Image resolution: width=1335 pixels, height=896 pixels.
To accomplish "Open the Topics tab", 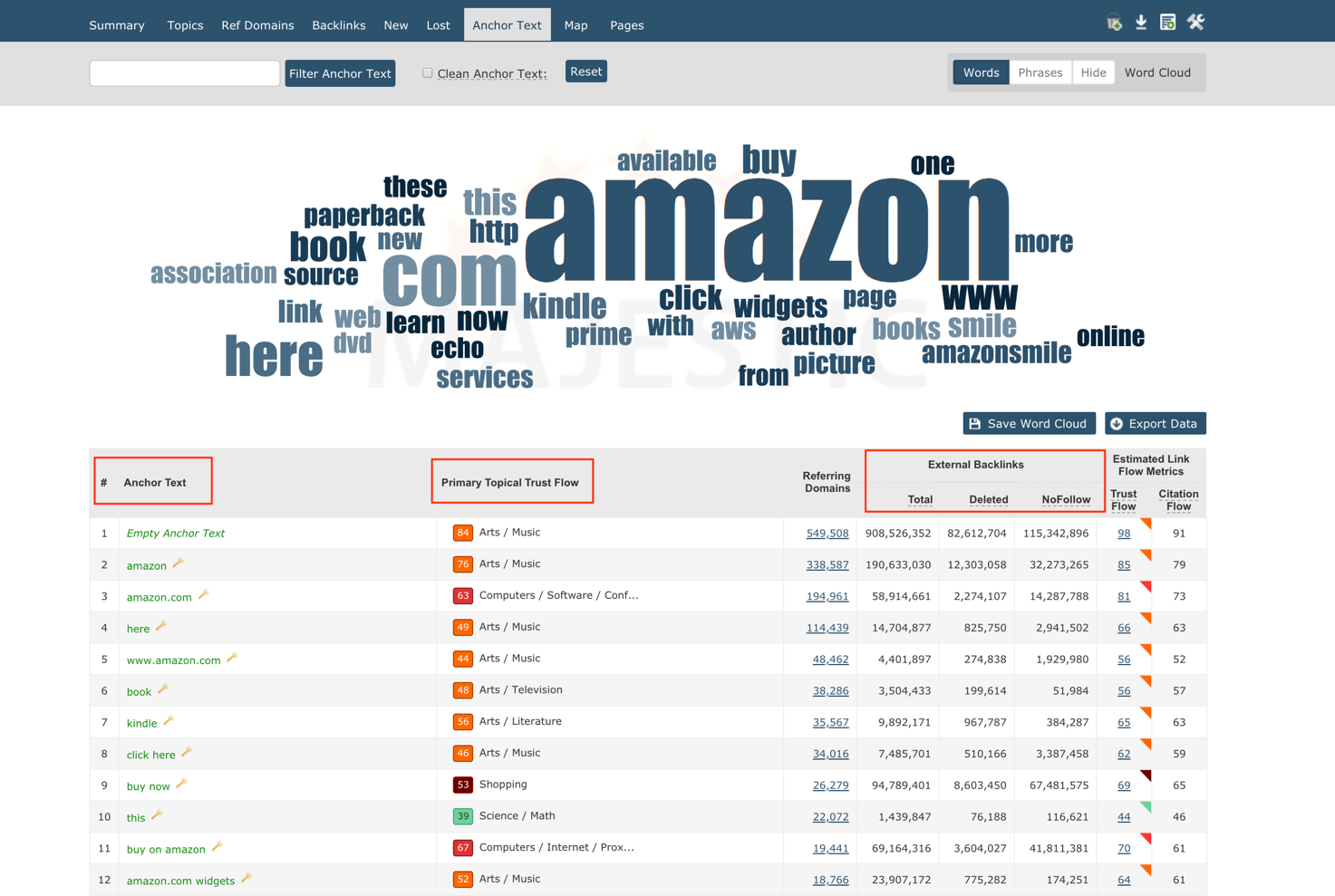I will click(x=185, y=25).
